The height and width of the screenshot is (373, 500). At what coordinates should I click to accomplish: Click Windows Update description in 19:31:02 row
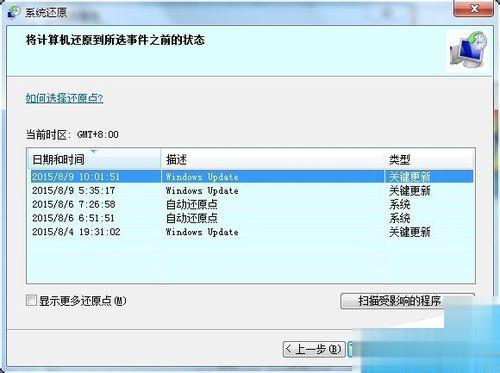(x=202, y=232)
